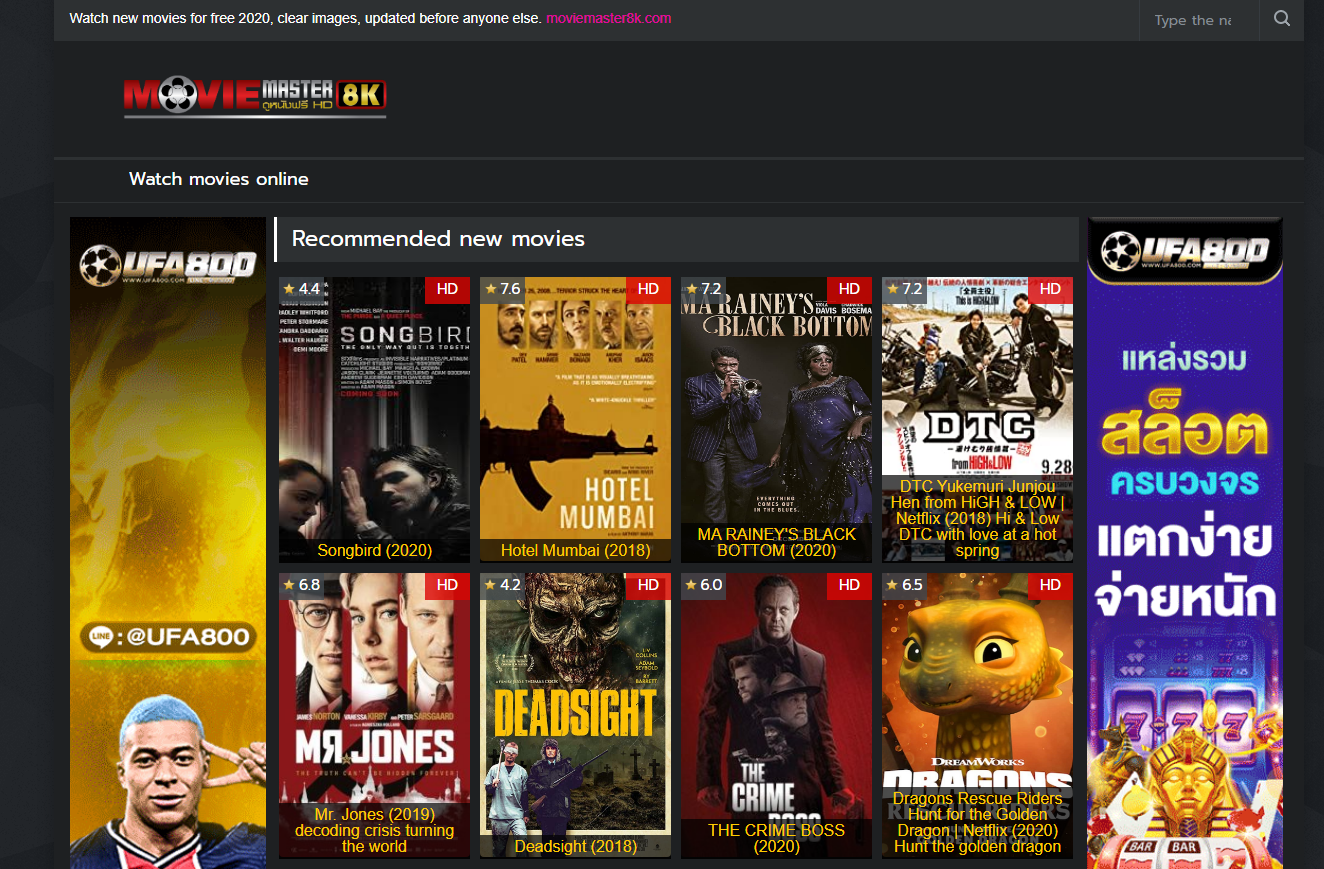
Task: Open the Deadsight (2018) title link
Action: [575, 846]
